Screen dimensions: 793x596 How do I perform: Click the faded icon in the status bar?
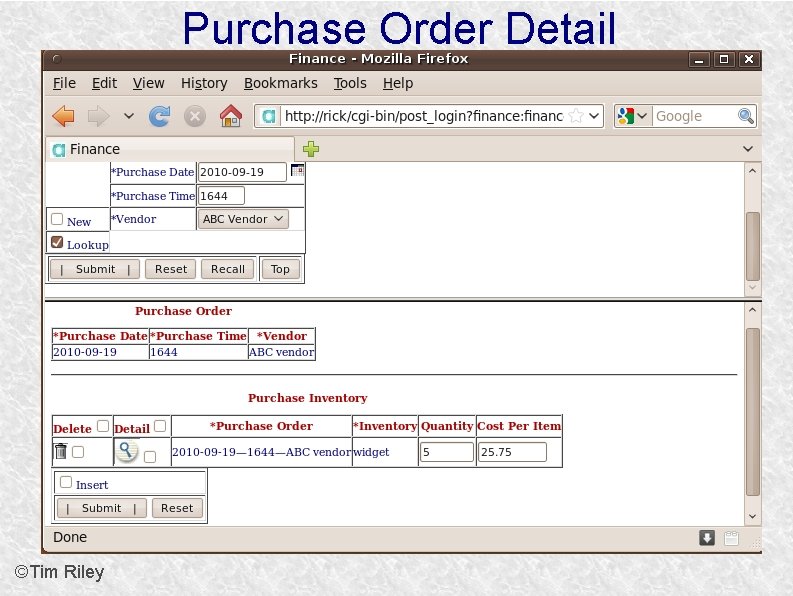pos(731,538)
